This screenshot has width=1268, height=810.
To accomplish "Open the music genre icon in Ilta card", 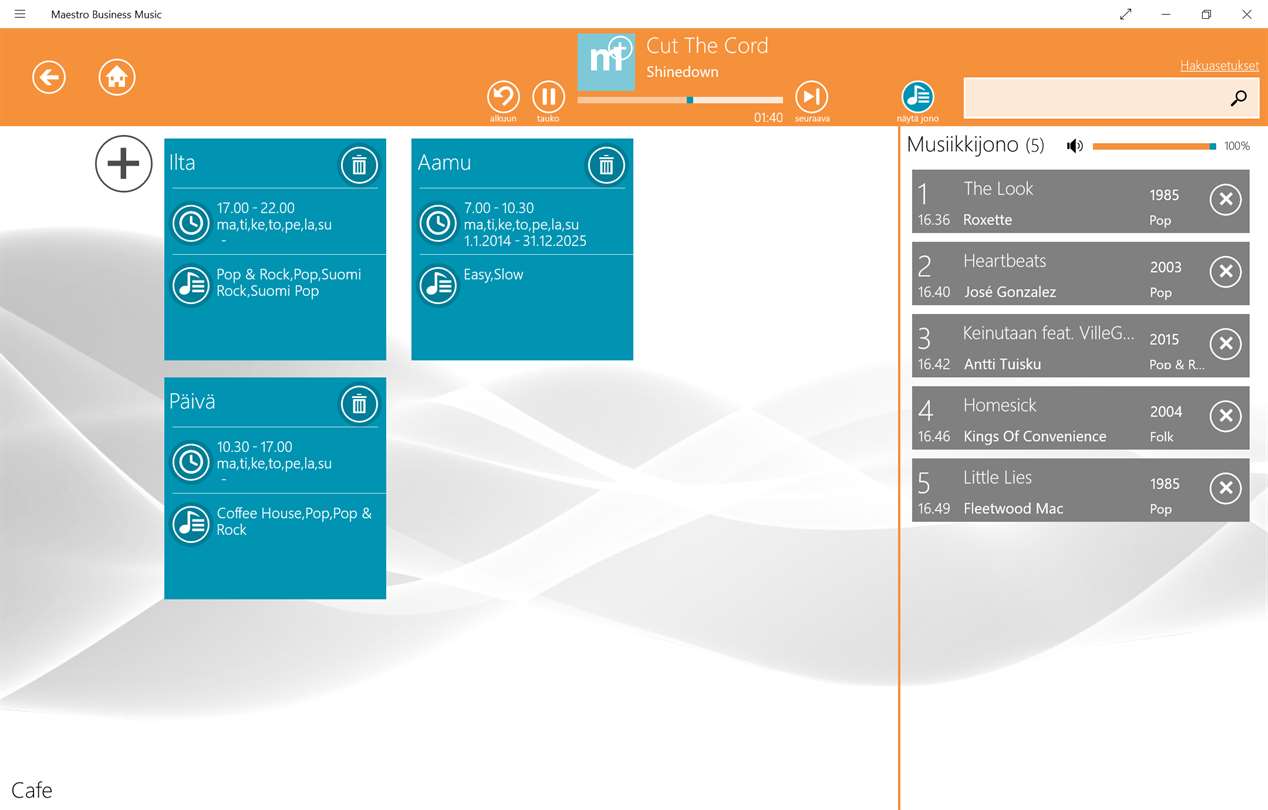I will (x=191, y=285).
